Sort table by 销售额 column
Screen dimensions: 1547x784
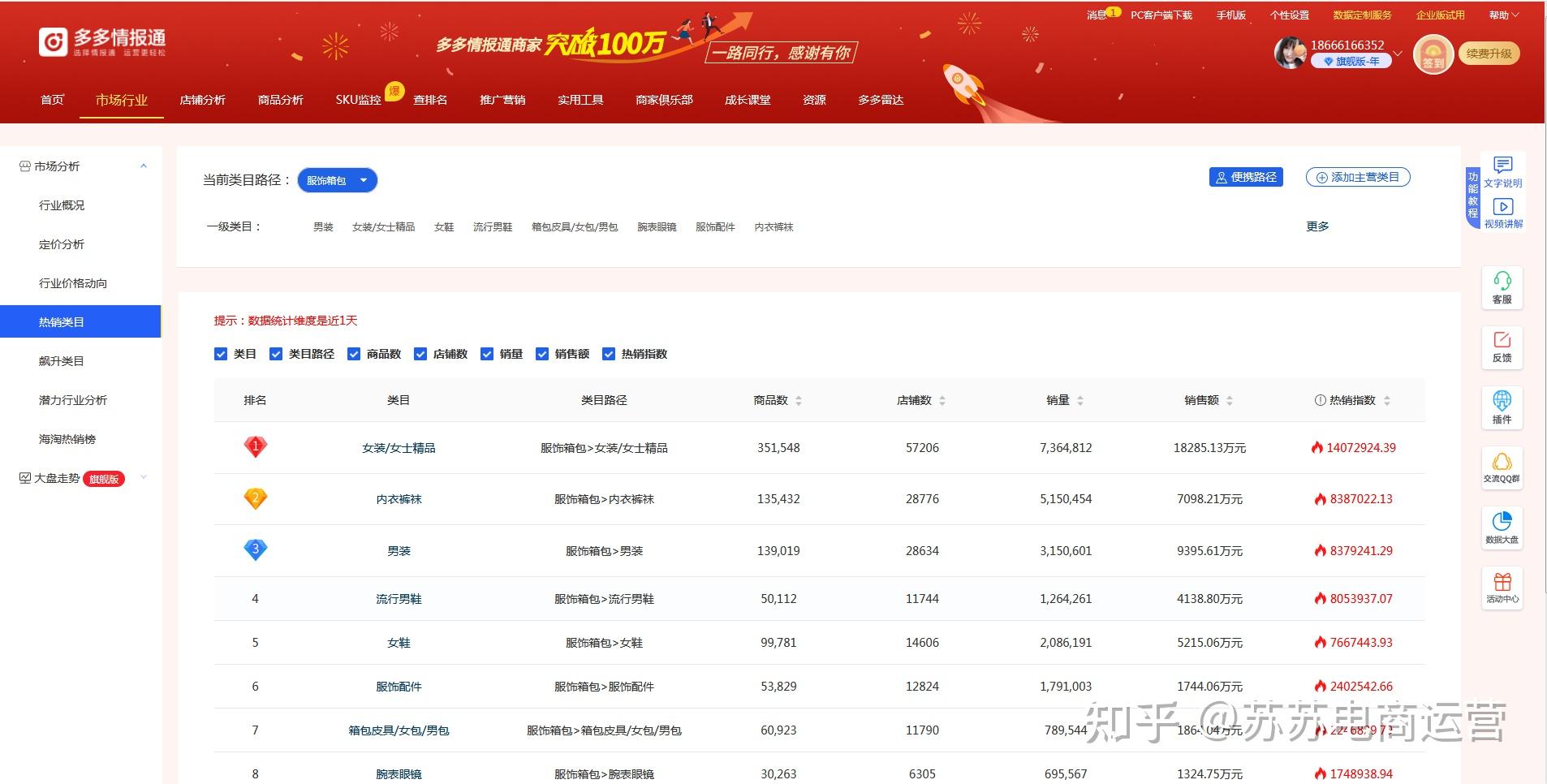click(x=1230, y=401)
